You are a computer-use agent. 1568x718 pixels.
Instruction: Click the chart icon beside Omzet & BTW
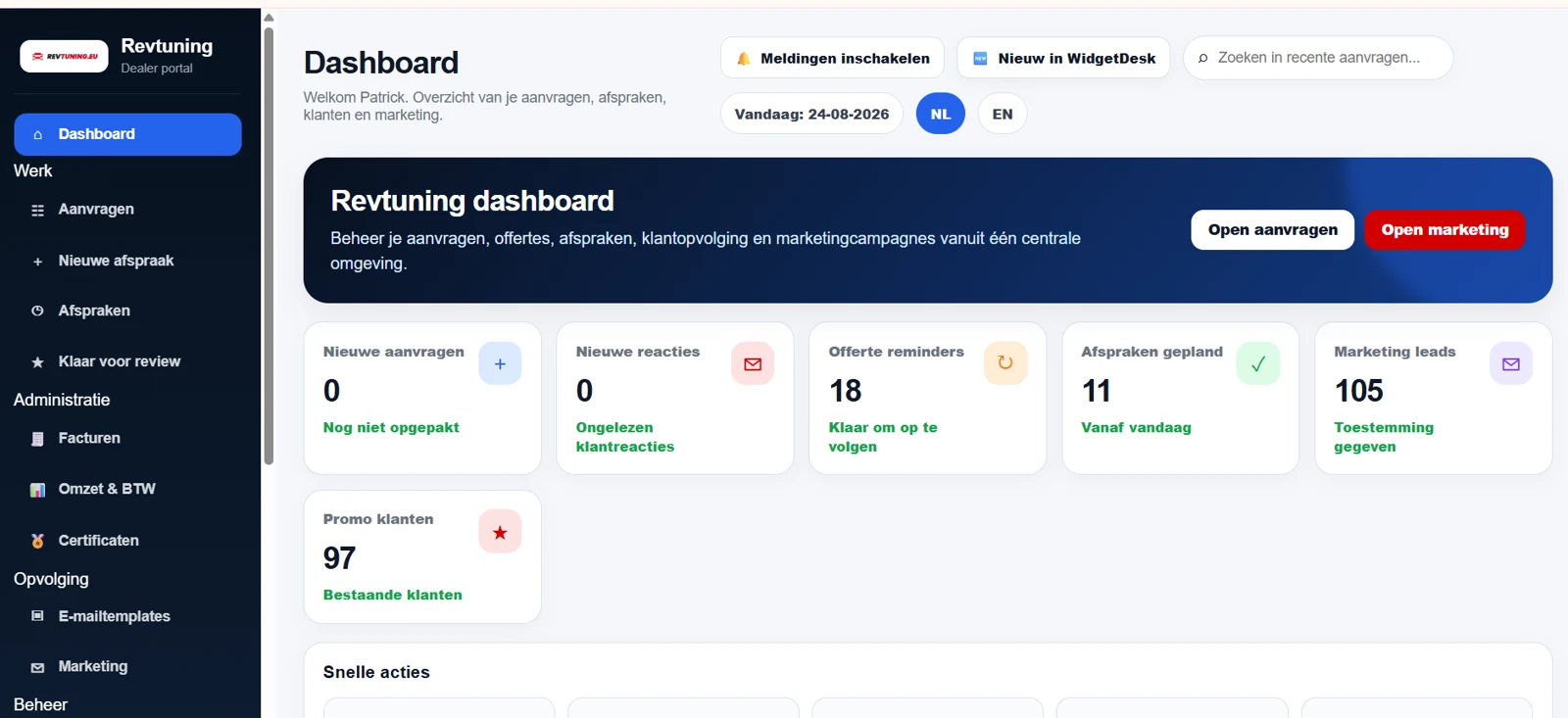38,490
